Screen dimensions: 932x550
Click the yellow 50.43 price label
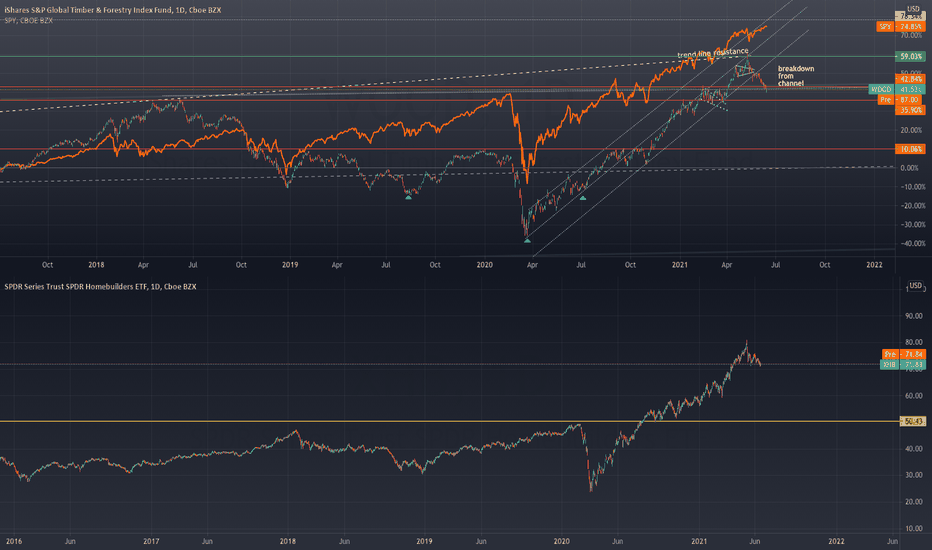(913, 422)
